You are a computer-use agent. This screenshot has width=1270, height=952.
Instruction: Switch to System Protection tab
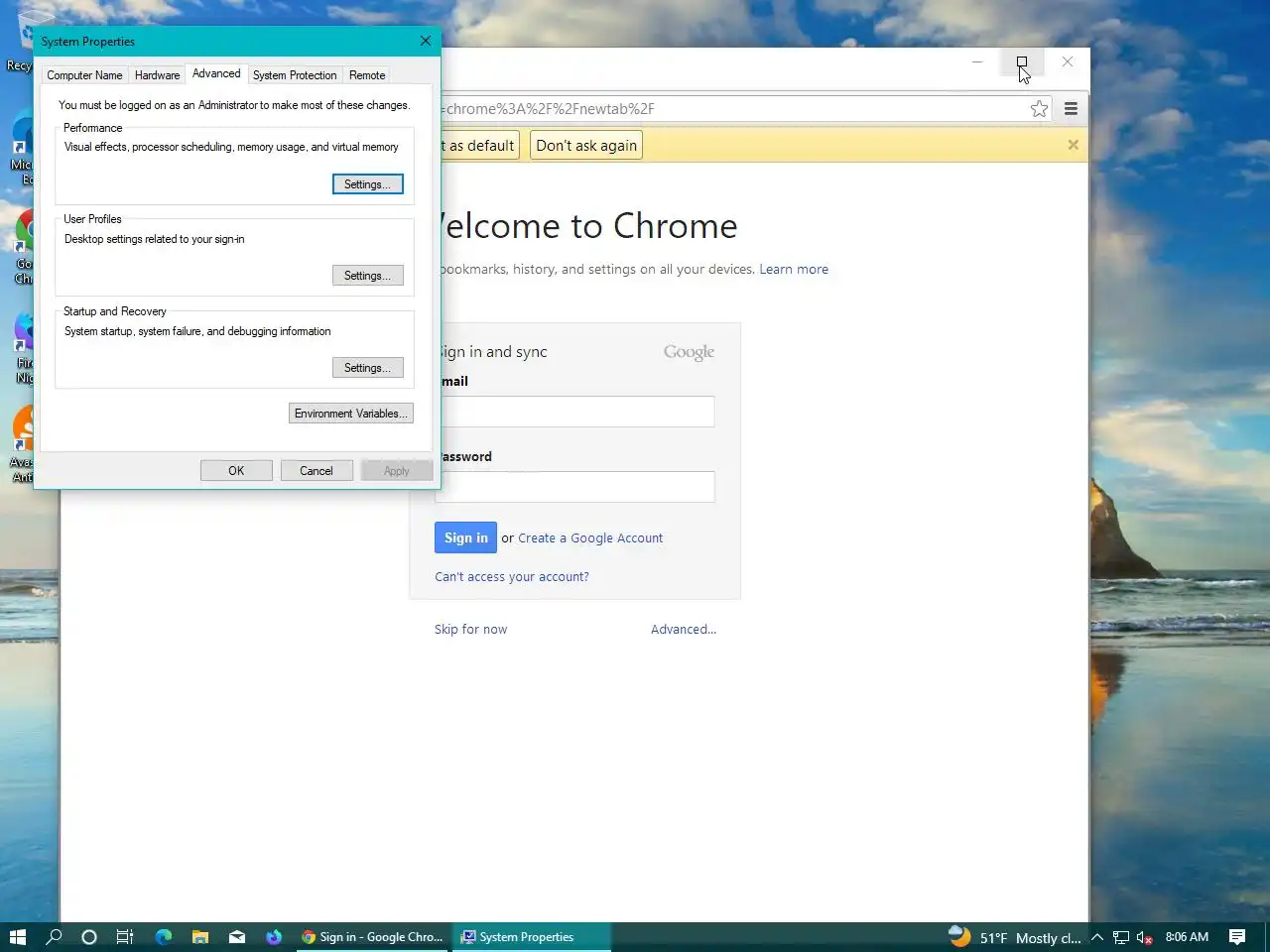pyautogui.click(x=295, y=75)
